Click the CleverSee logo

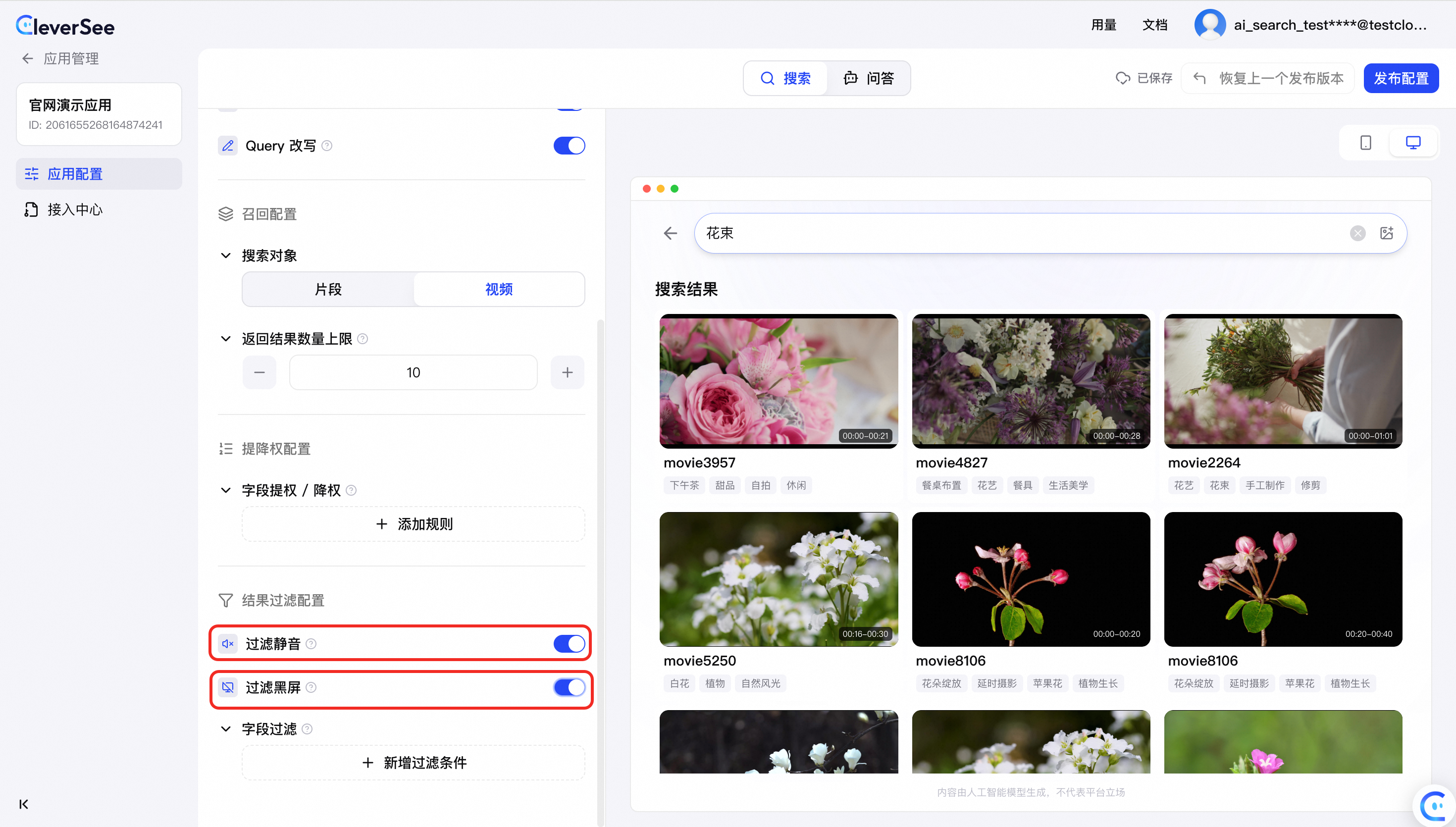65,26
